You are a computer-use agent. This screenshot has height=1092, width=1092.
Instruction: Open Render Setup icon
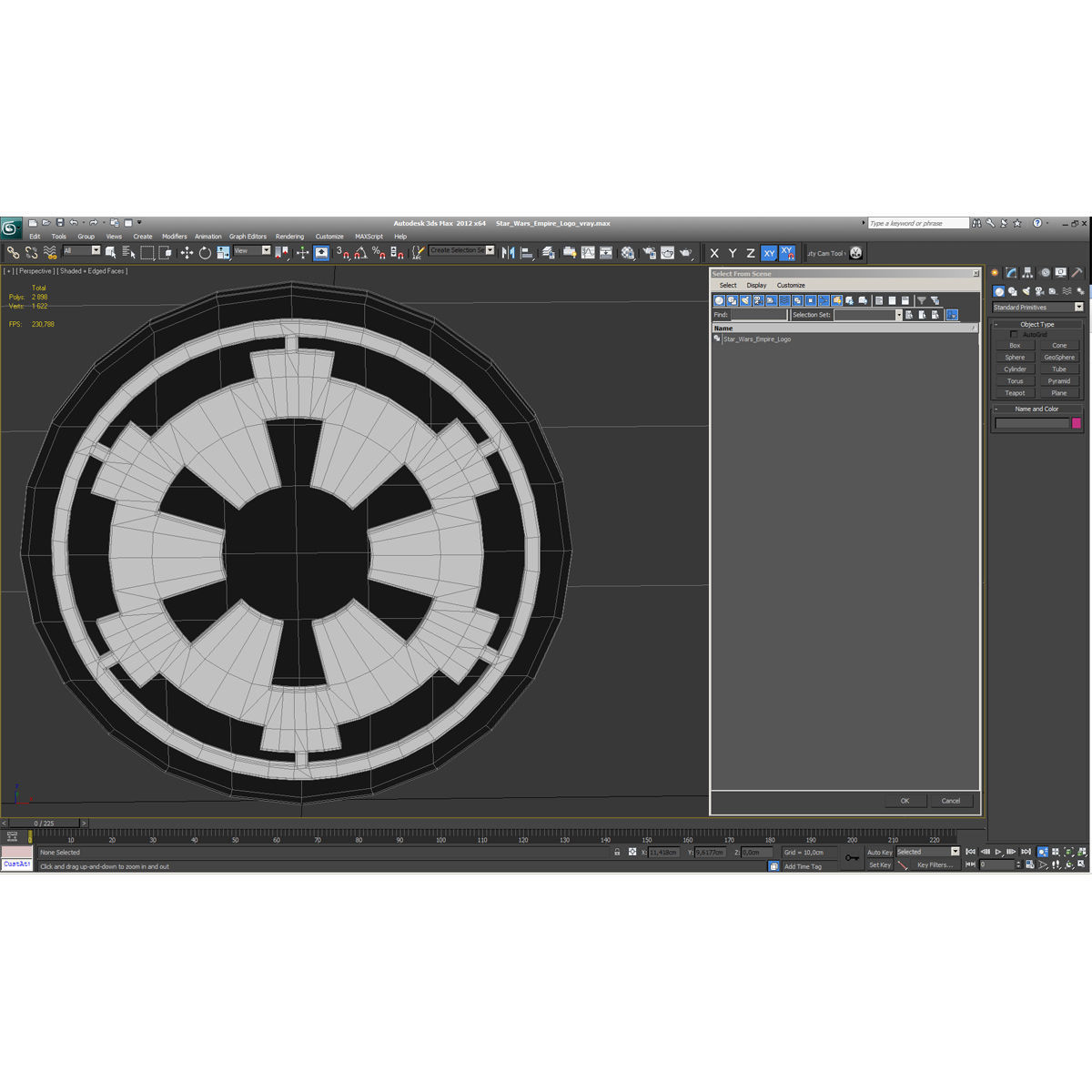click(x=649, y=252)
